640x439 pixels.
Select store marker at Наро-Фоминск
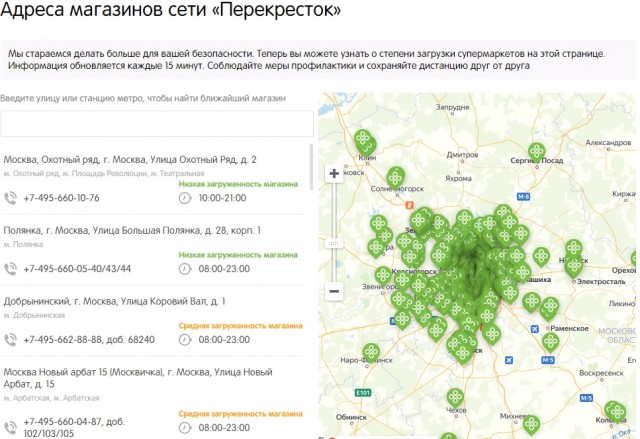pos(371,353)
